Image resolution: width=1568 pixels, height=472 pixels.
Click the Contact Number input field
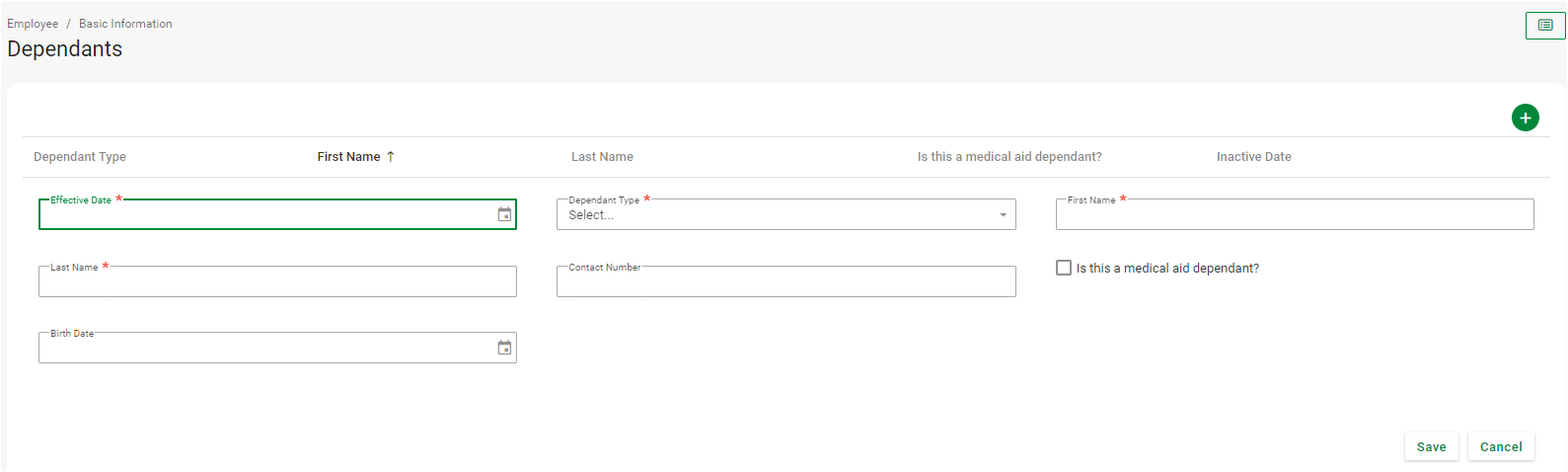point(785,282)
